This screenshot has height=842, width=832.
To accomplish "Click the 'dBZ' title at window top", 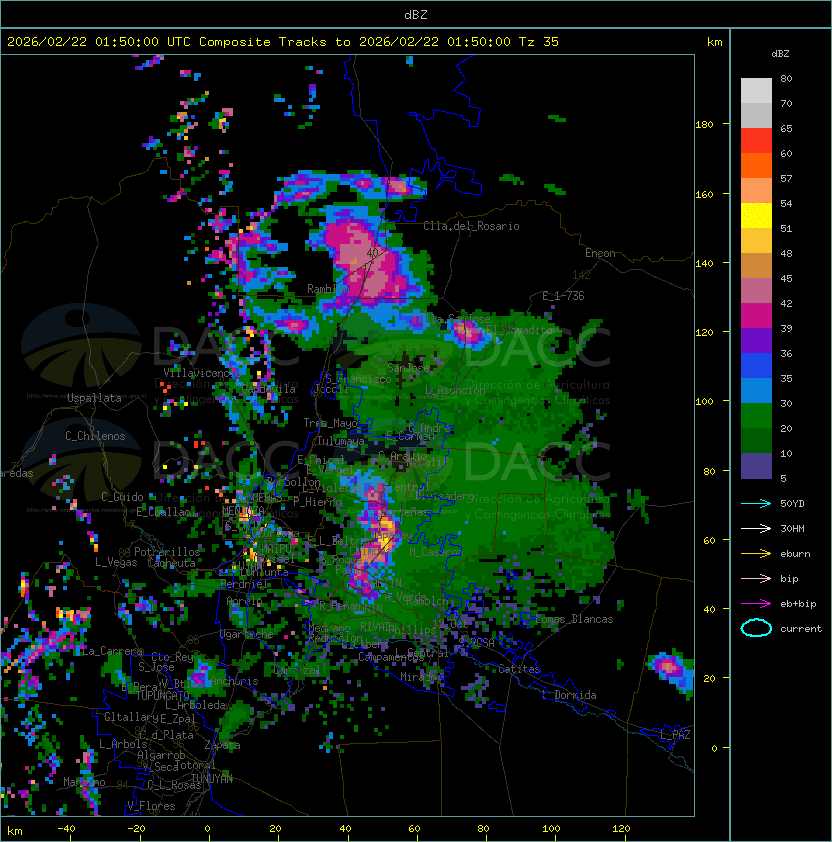I will click(x=416, y=15).
